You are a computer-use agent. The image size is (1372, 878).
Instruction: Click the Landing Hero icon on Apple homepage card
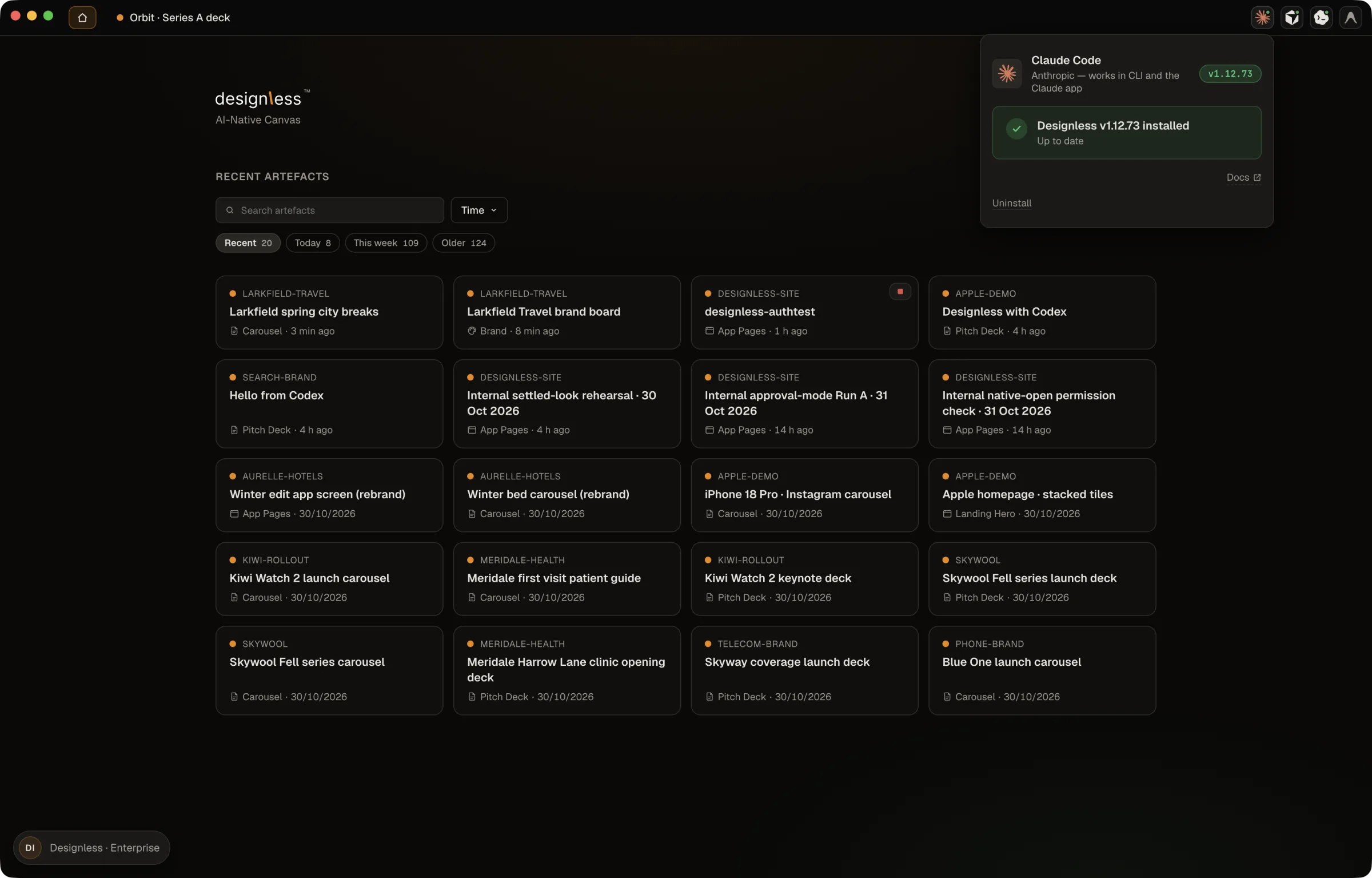point(947,514)
